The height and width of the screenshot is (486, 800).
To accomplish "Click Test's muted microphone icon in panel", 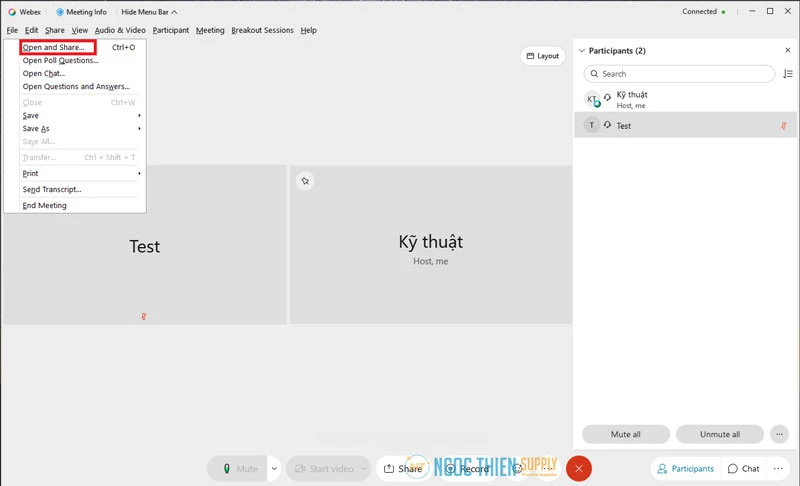I will (784, 125).
